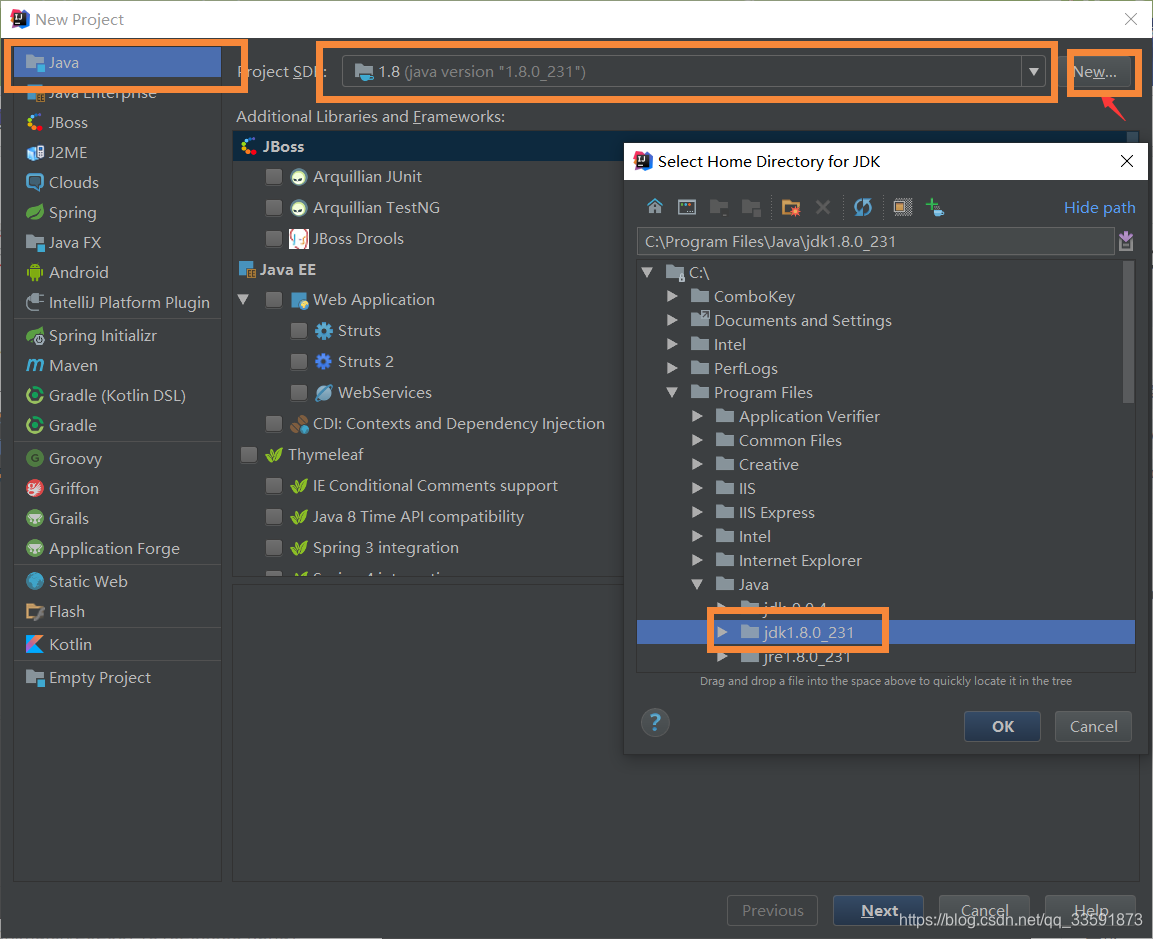Select Spring Initializr project type

tap(118, 335)
